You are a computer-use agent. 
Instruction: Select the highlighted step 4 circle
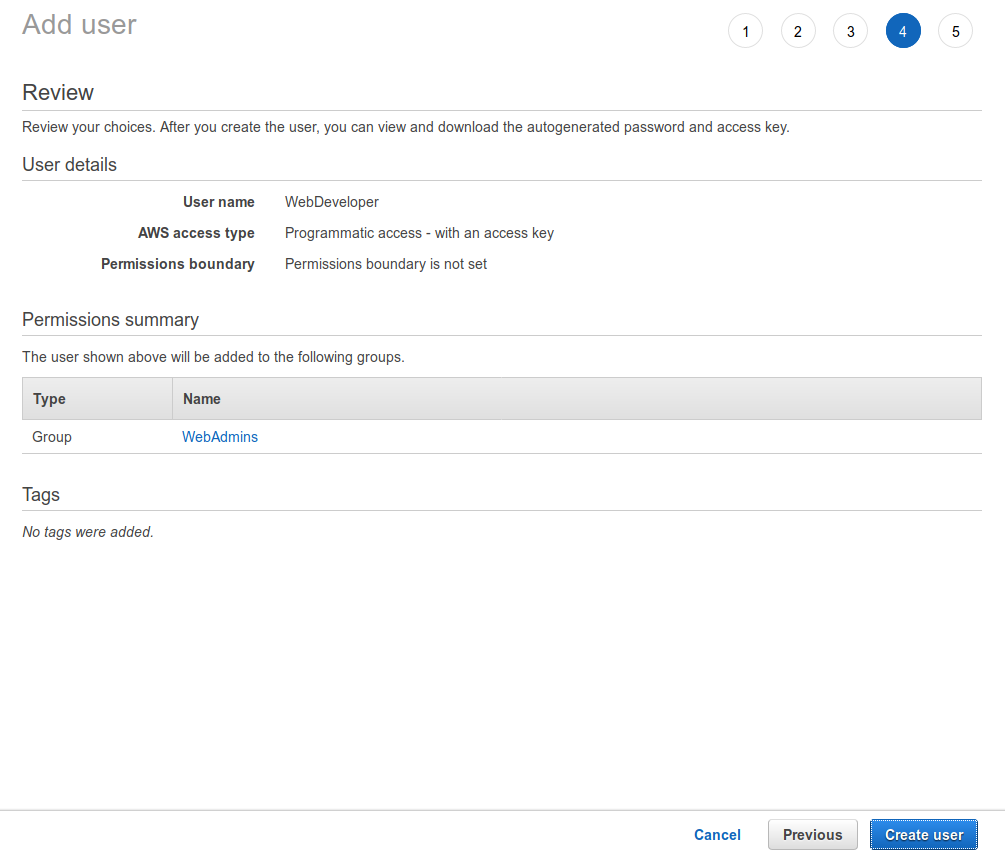[903, 31]
